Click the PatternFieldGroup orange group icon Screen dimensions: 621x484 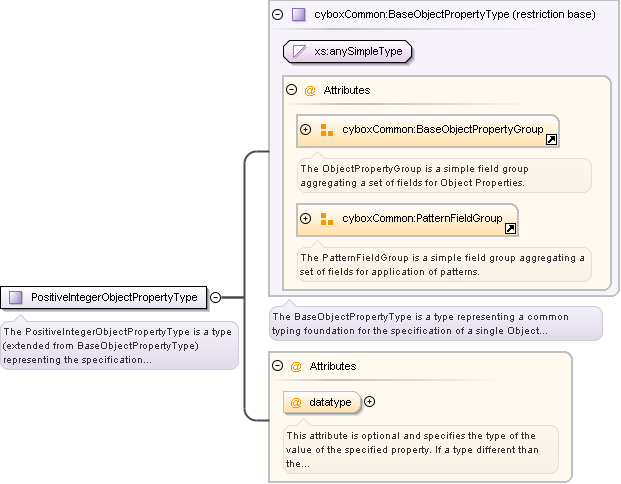pyautogui.click(x=327, y=219)
